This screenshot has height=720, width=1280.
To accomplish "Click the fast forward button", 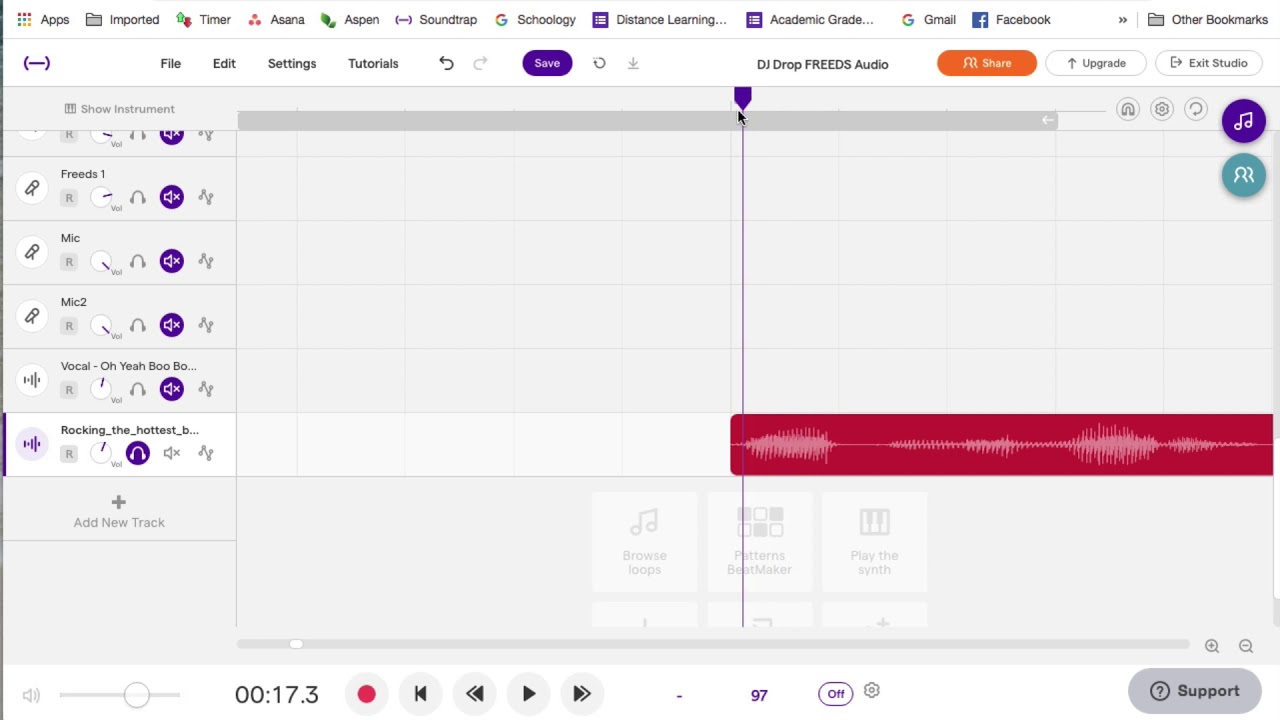I will click(582, 694).
